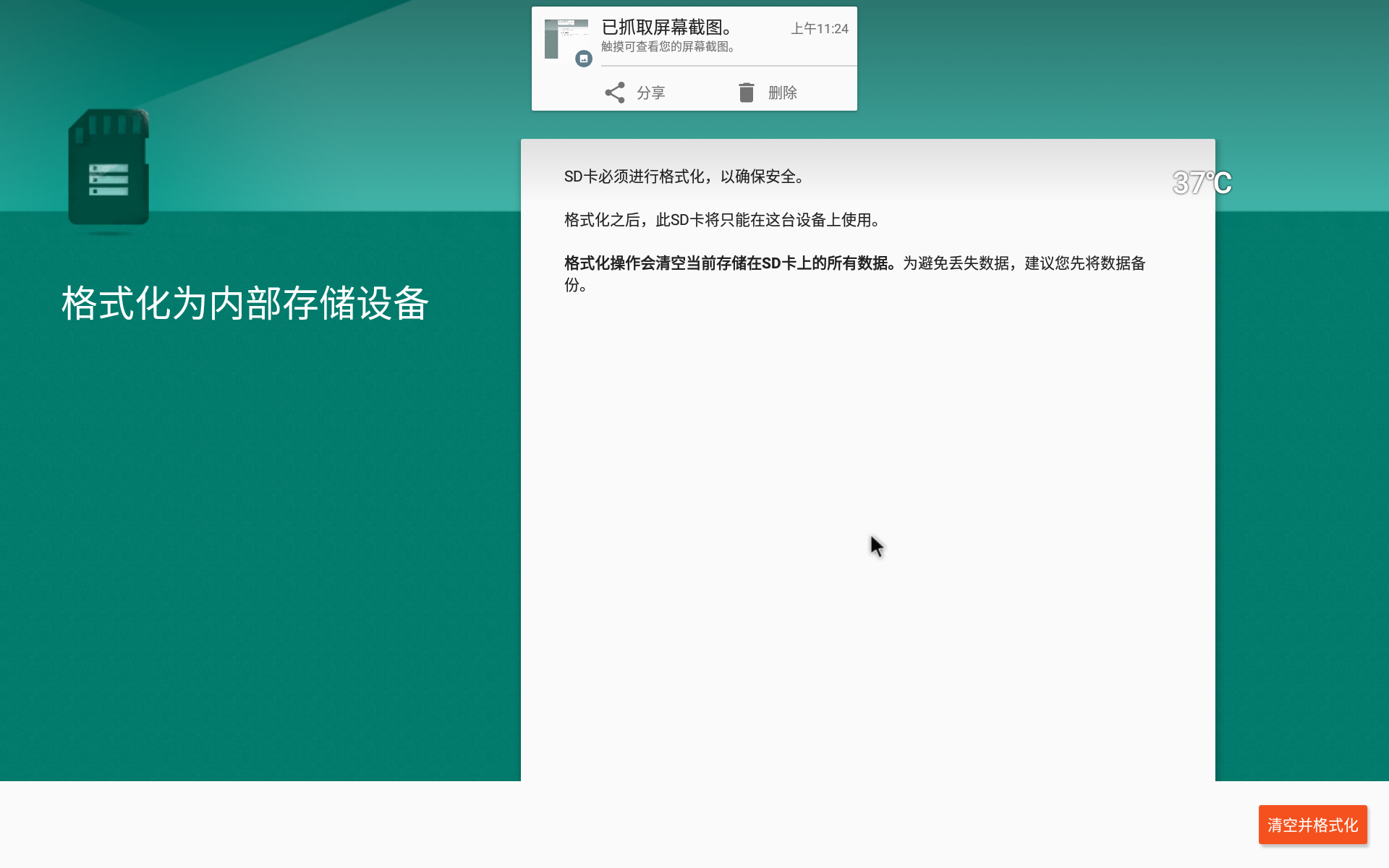Click the 37°C temperature overlay
Screen dimensions: 1389x868
pyautogui.click(x=1201, y=183)
